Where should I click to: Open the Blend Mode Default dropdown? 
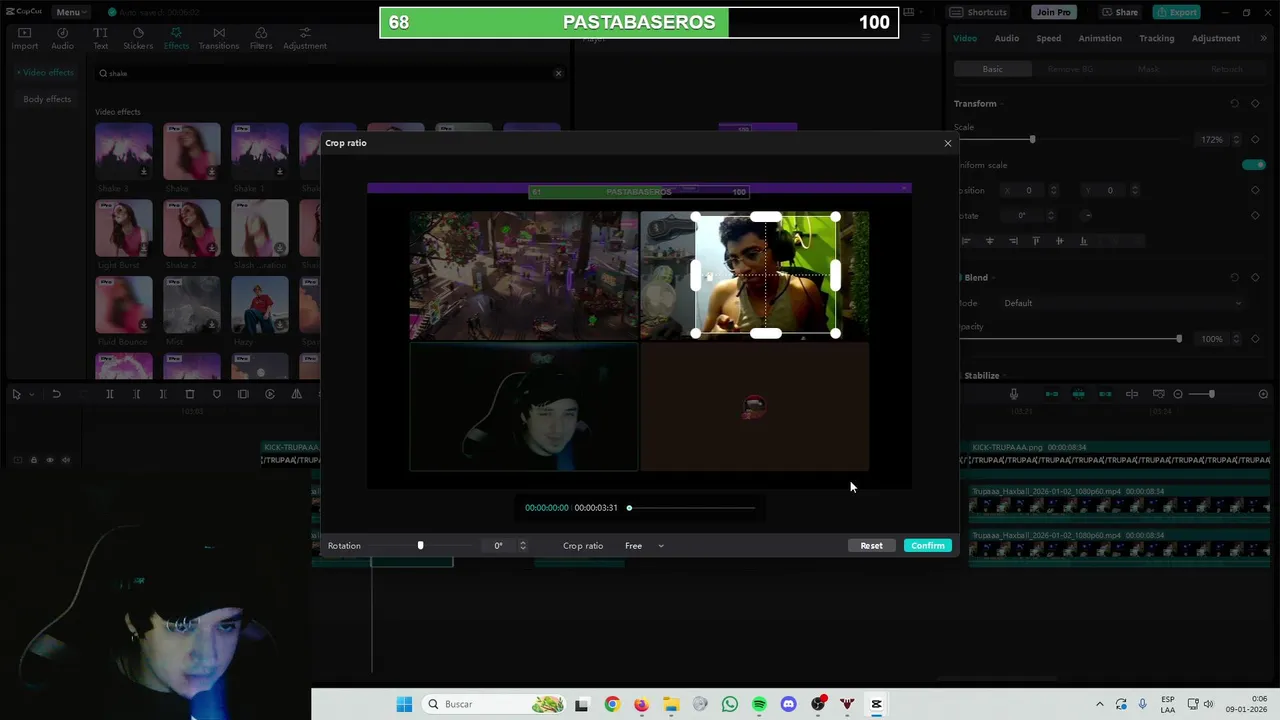coord(1122,303)
